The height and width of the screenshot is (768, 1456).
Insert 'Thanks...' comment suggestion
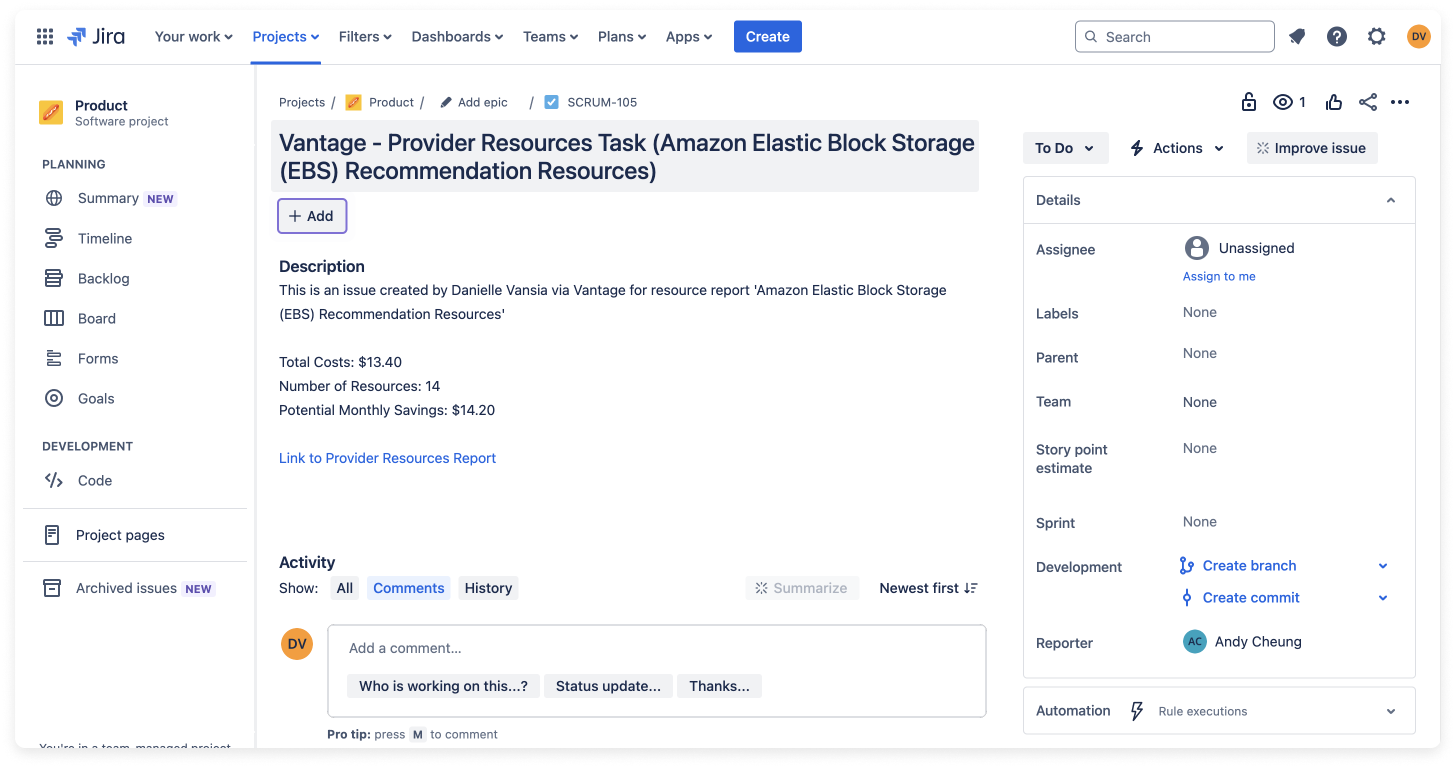(719, 686)
